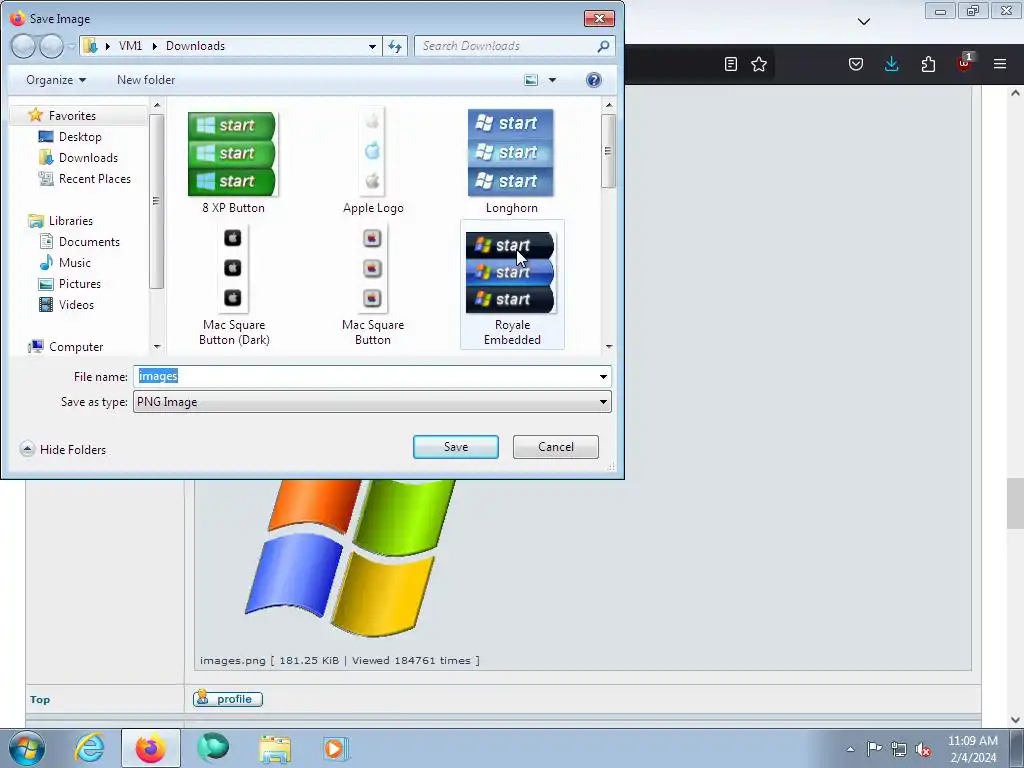The width and height of the screenshot is (1024, 768).
Task: Click the search magnifier icon in Search Downloads
Action: [x=603, y=46]
